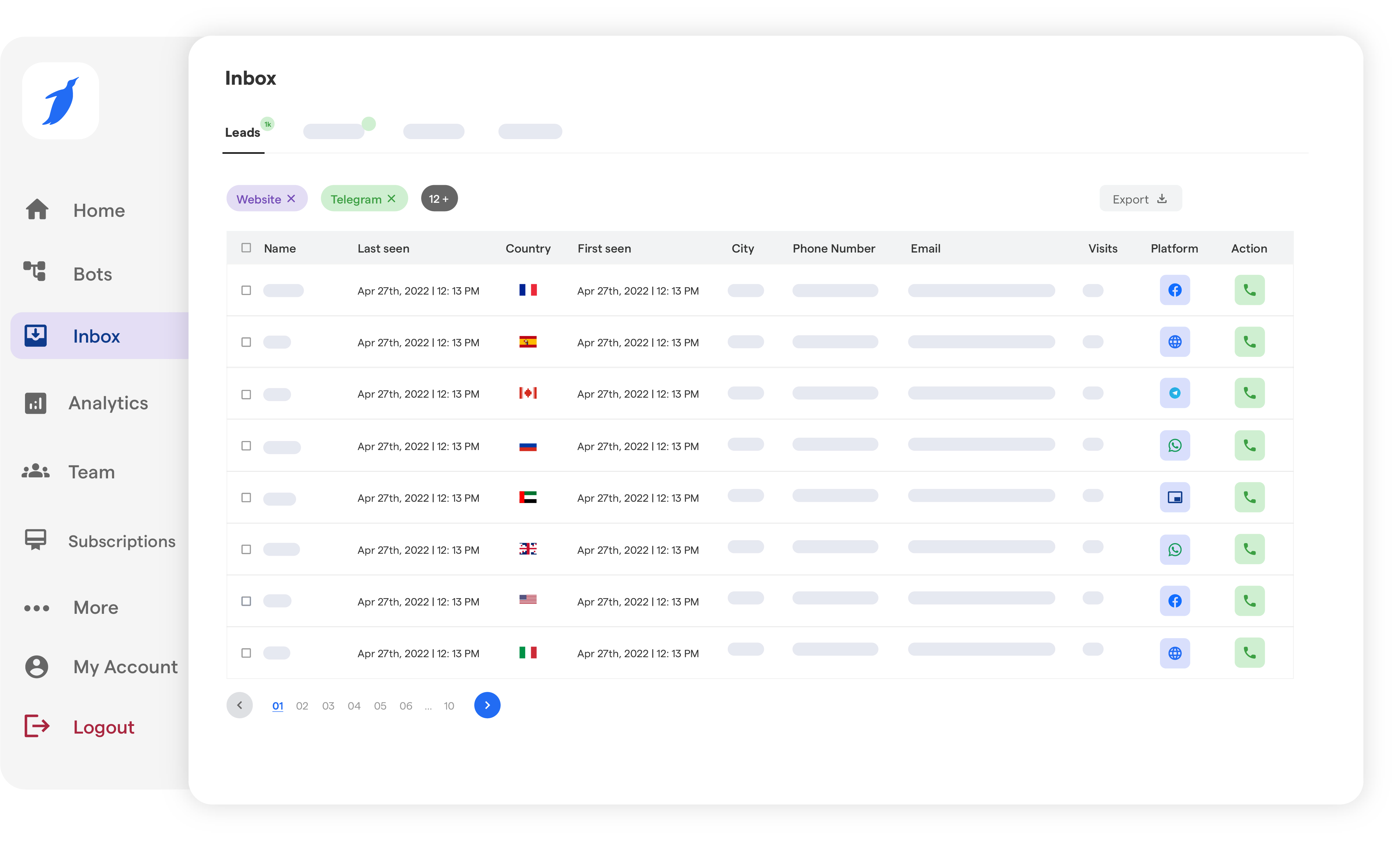This screenshot has width=1400, height=841.
Task: Open Analytics chart icon in sidebar
Action: tap(35, 404)
